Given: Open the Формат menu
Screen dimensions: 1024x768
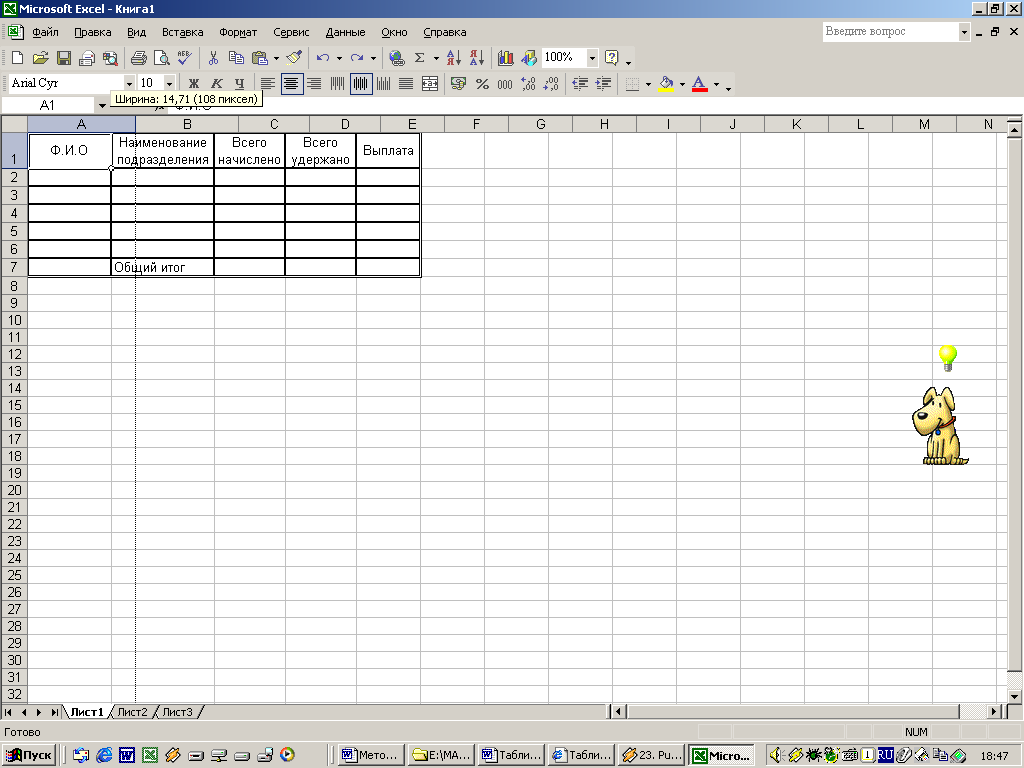Looking at the screenshot, I should click(238, 32).
